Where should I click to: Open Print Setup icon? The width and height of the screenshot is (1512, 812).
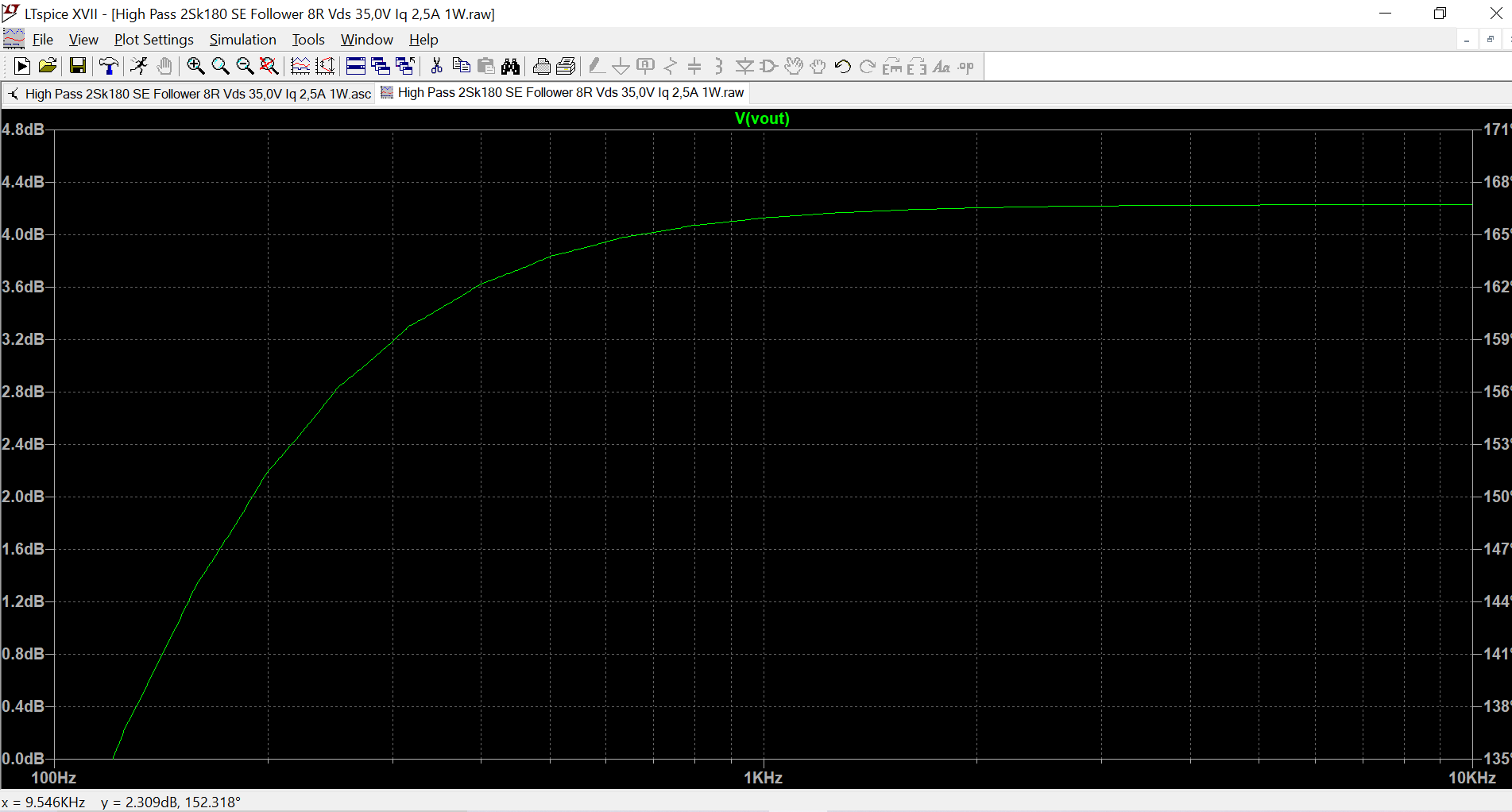566,67
